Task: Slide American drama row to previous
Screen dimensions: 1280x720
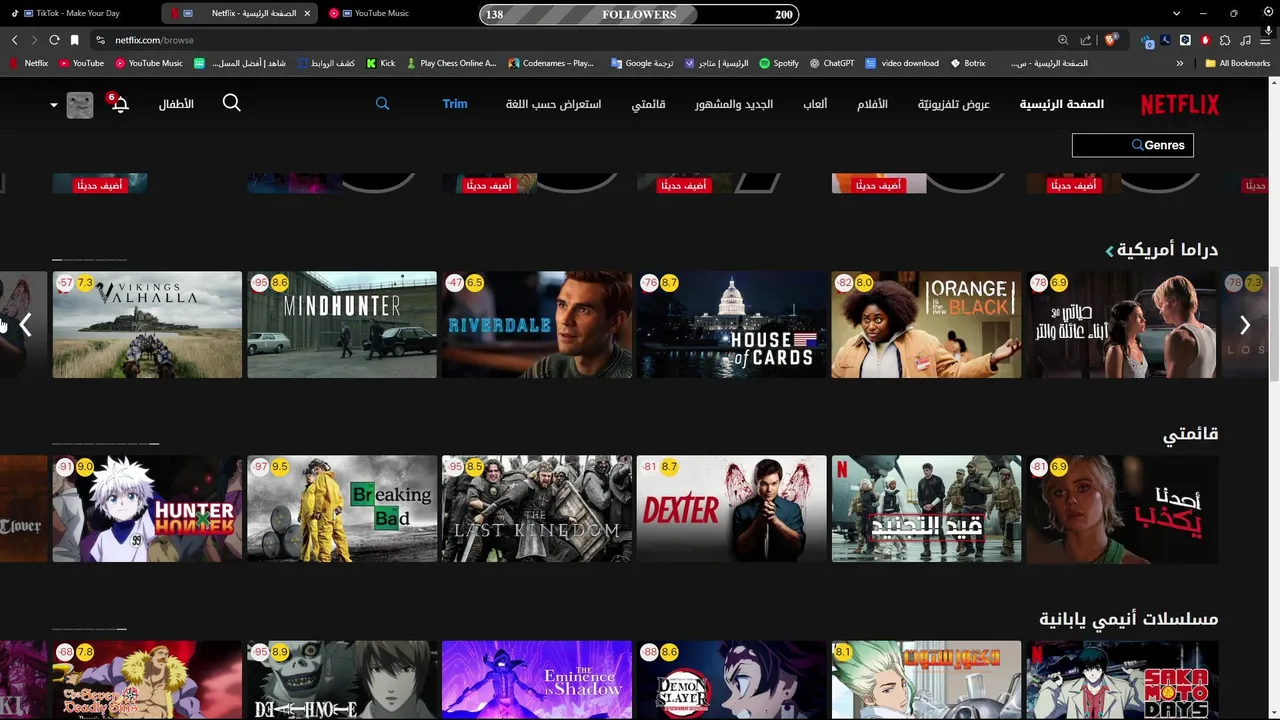Action: (x=25, y=325)
